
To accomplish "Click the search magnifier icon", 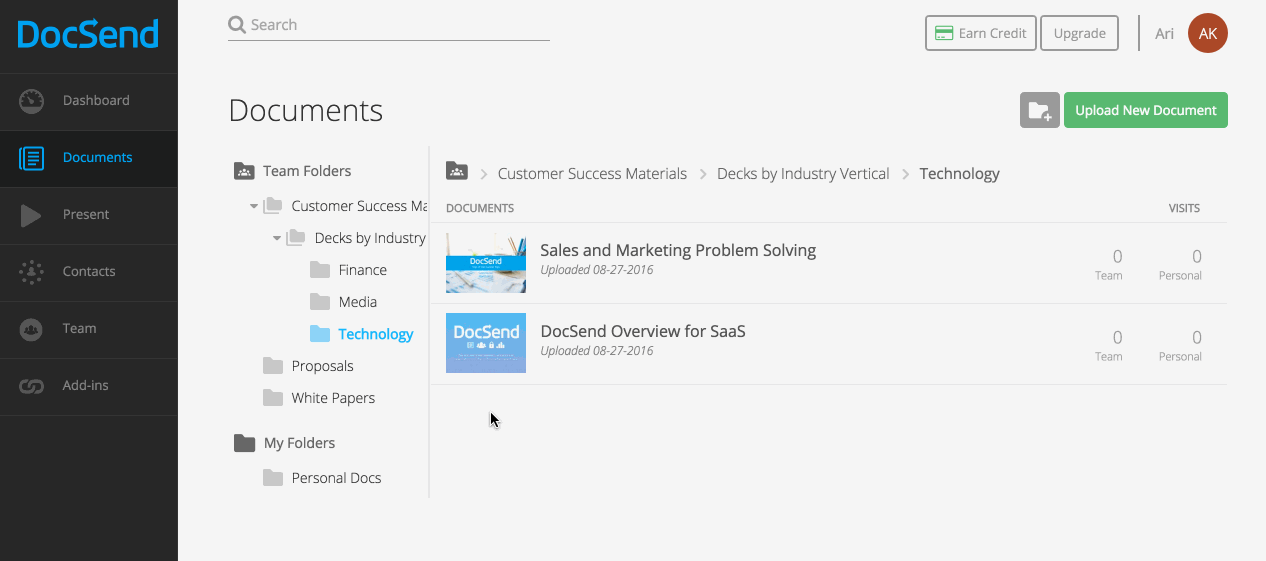I will pos(237,25).
